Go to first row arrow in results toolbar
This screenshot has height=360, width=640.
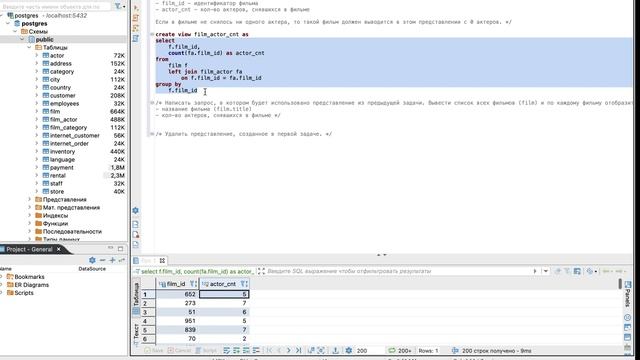coord(269,350)
